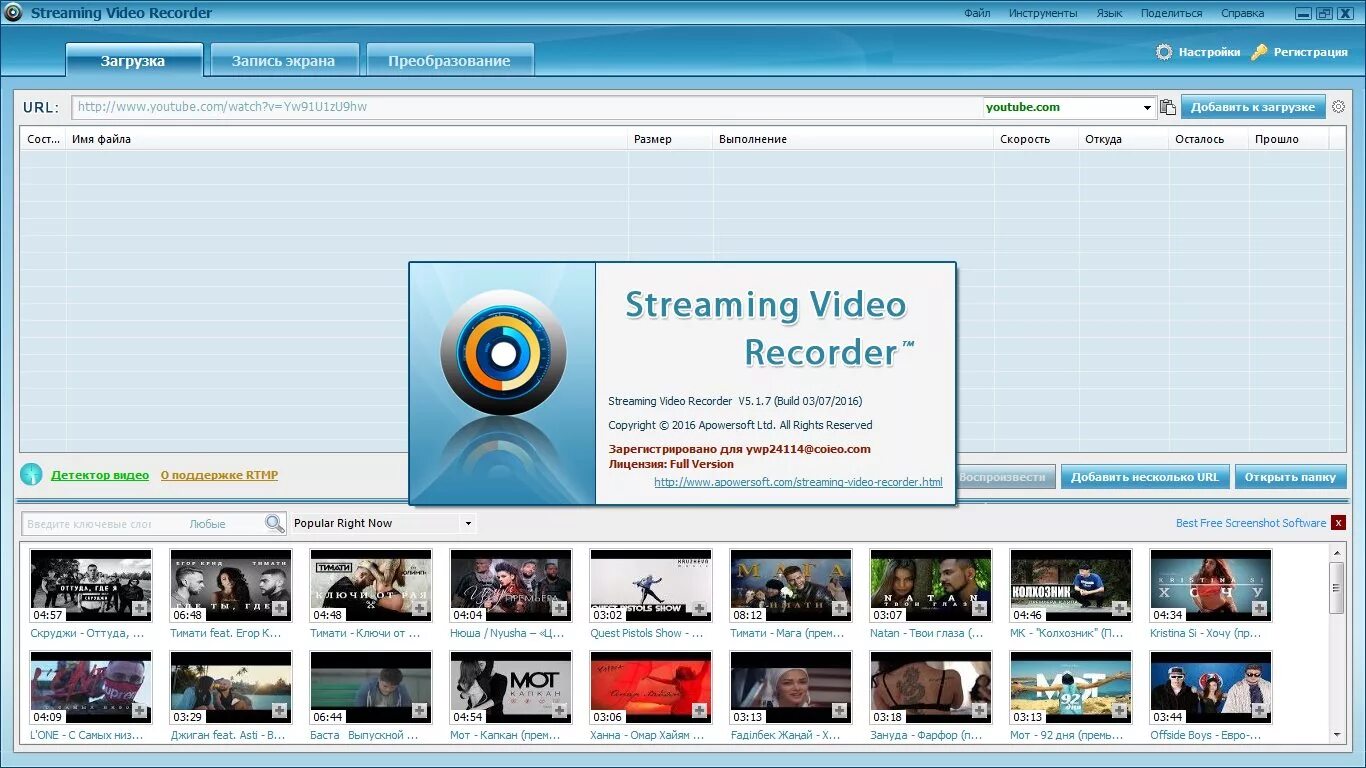Open the Детектор видео link

100,475
